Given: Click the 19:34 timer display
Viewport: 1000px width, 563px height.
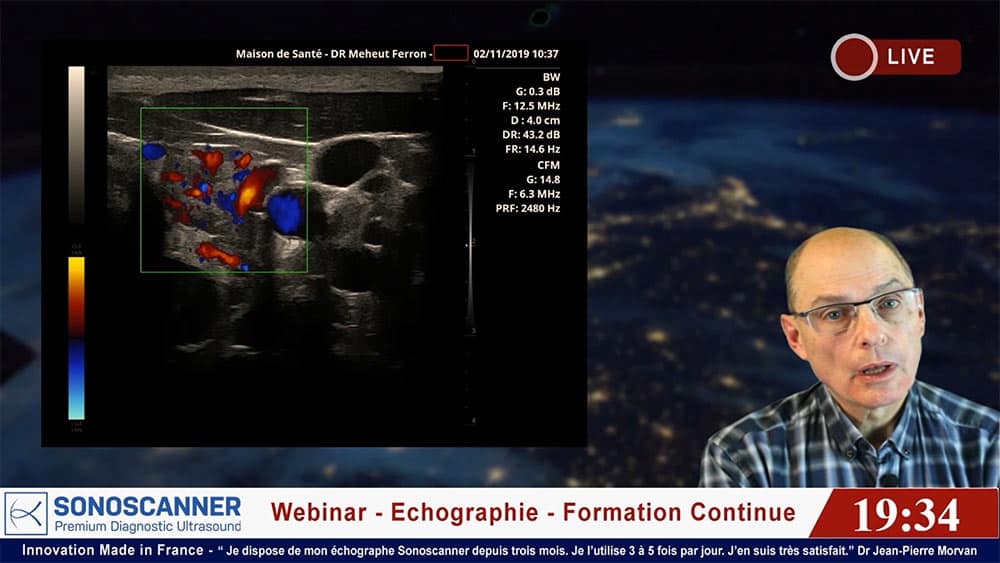Looking at the screenshot, I should 906,515.
